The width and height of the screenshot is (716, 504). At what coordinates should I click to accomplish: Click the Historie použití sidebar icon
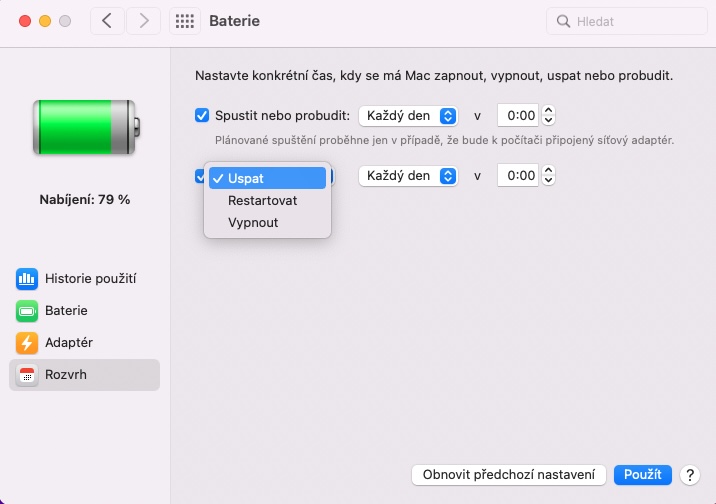pos(26,279)
